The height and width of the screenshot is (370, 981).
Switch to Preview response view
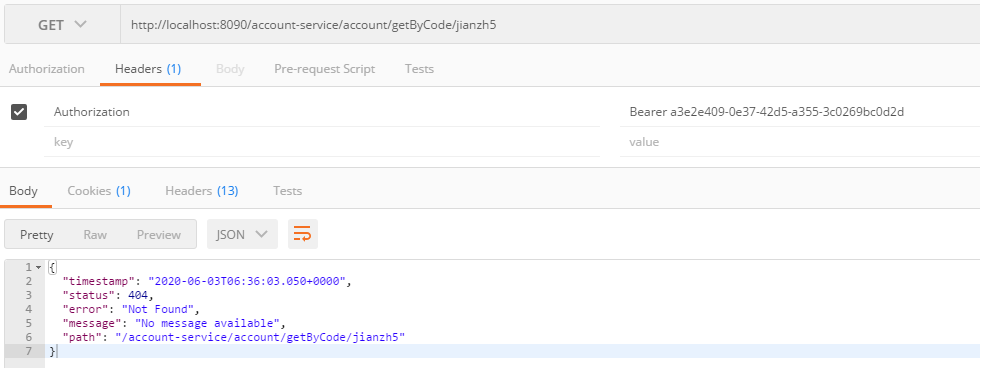pyautogui.click(x=159, y=235)
